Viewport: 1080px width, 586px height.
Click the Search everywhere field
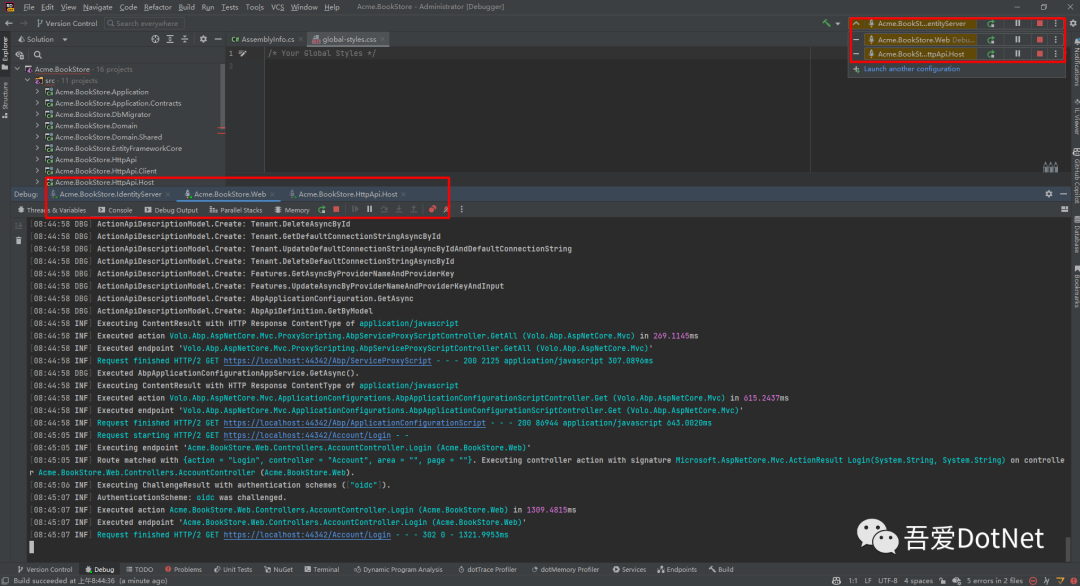coord(146,23)
